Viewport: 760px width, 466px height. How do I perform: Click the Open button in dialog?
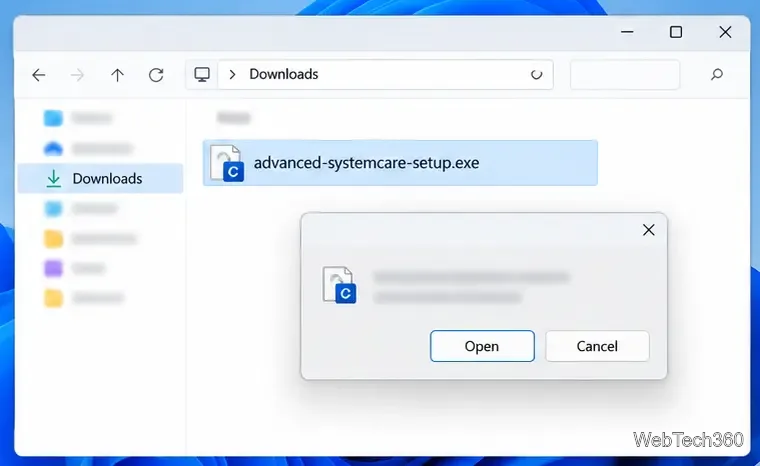pyautogui.click(x=482, y=346)
